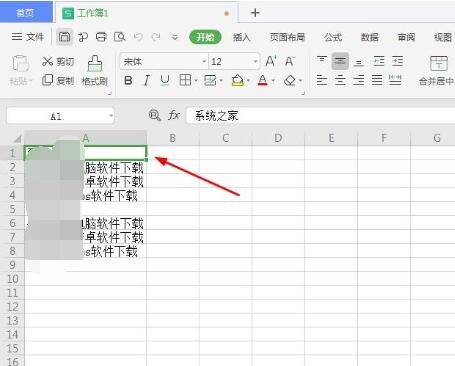Click the Redo arrow
Image resolution: width=455 pixels, height=366 pixels.
point(156,37)
